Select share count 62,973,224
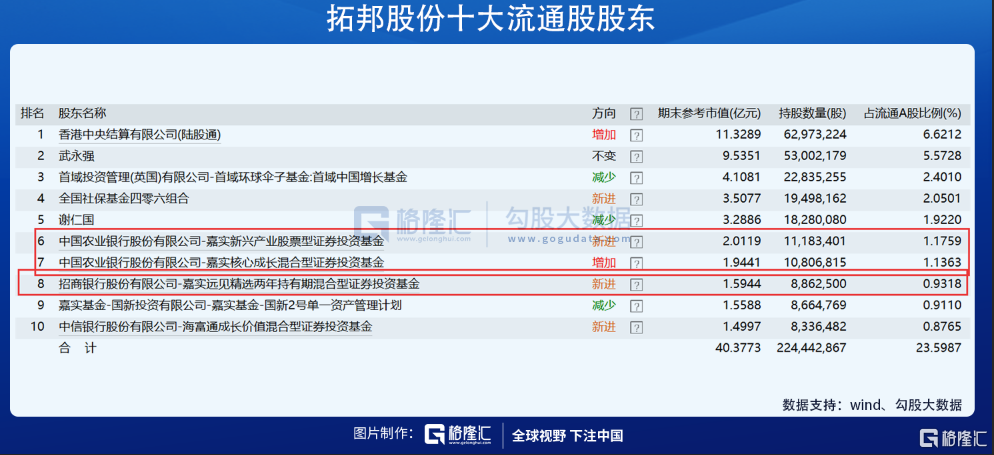Viewport: 994px width, 455px height. 815,135
